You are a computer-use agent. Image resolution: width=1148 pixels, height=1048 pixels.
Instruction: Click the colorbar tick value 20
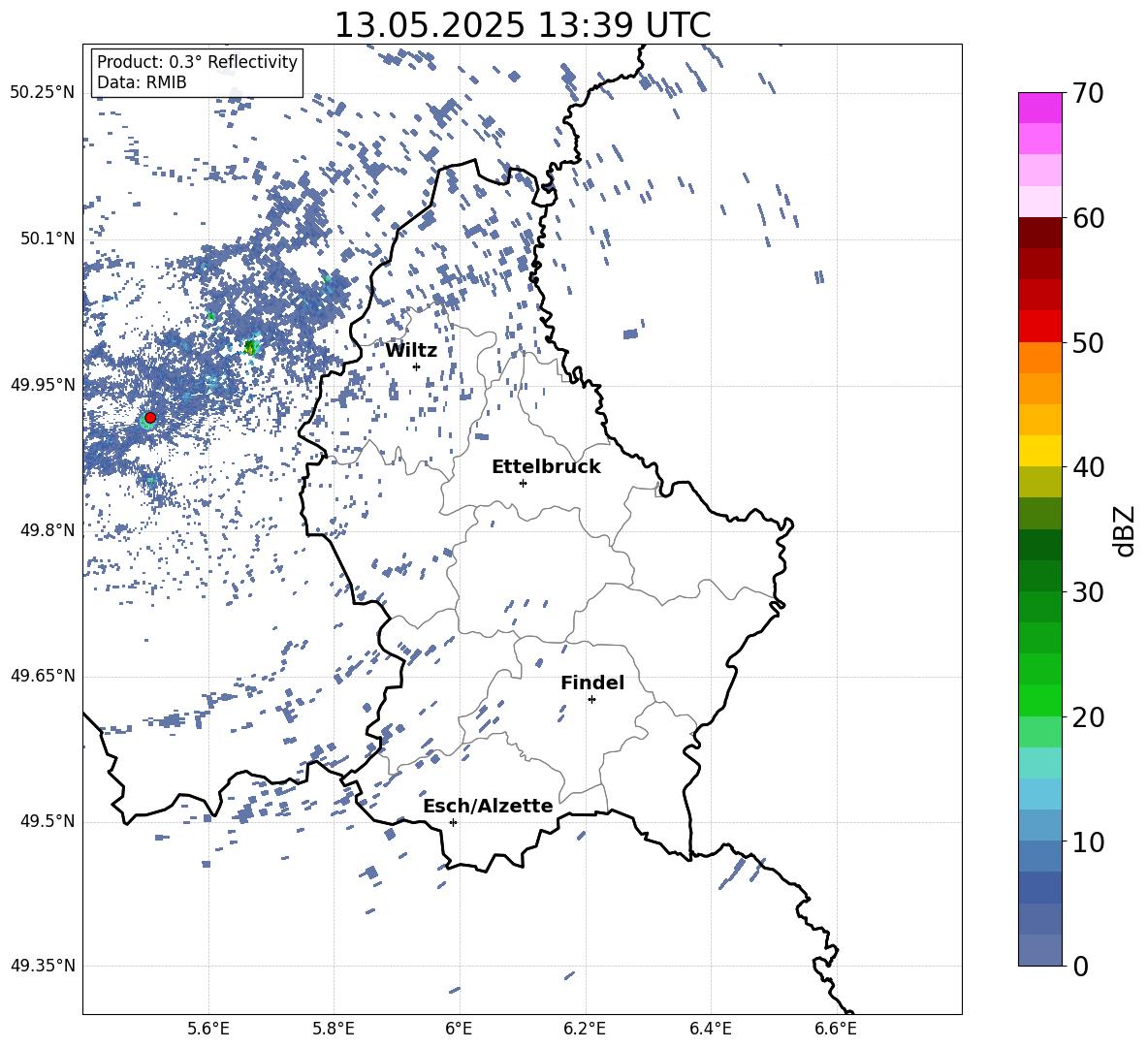coord(1088,717)
